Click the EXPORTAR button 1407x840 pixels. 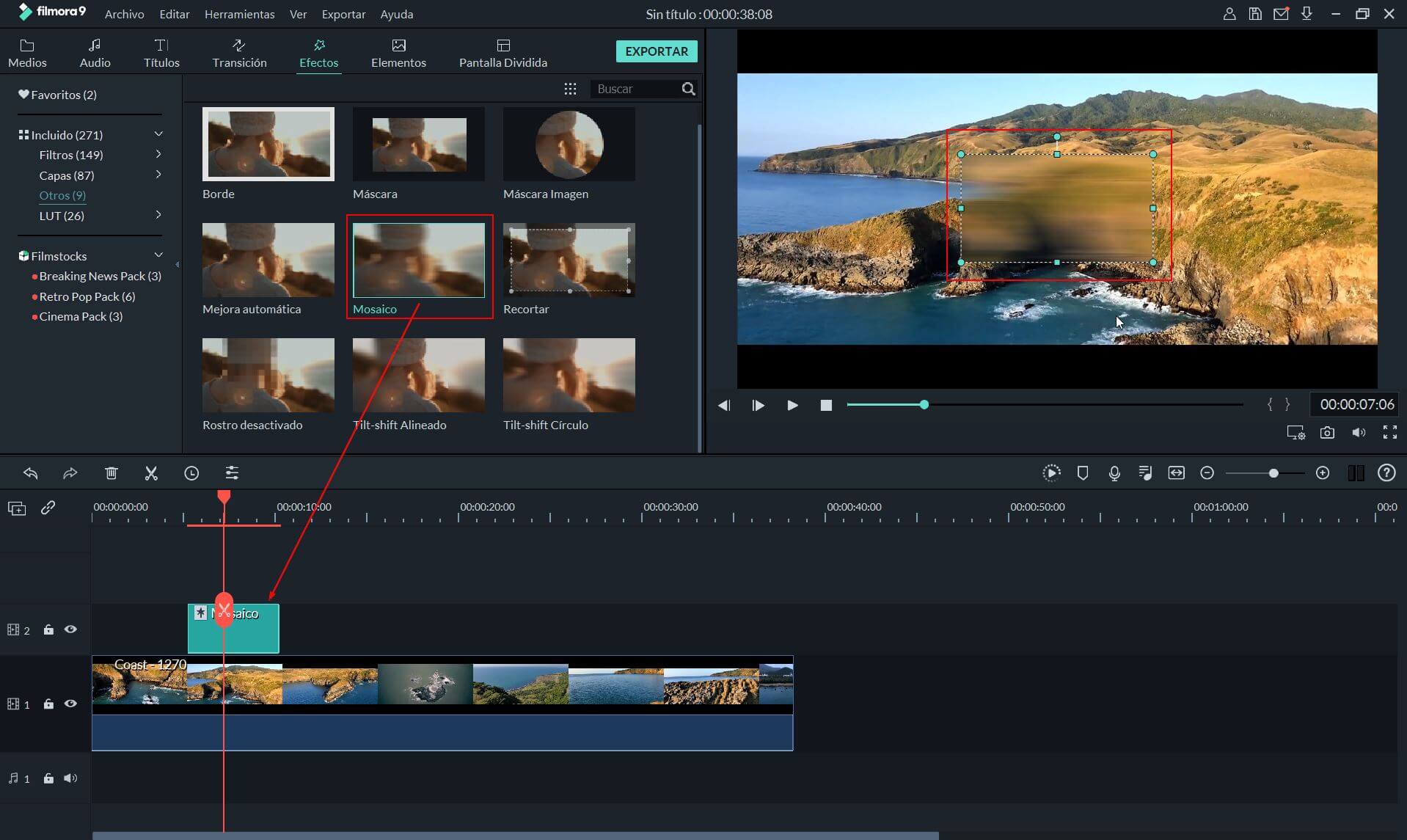(656, 51)
